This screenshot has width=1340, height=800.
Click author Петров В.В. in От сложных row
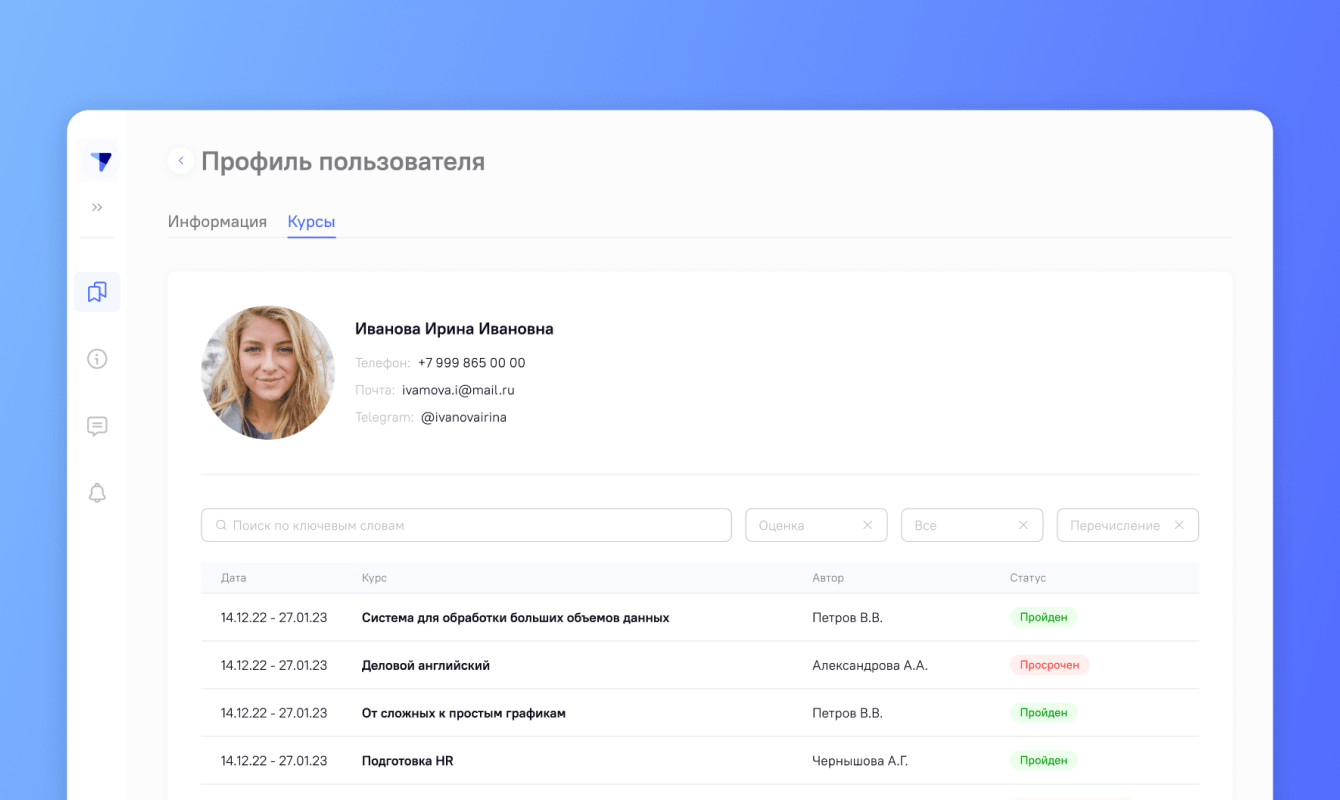[x=847, y=713]
